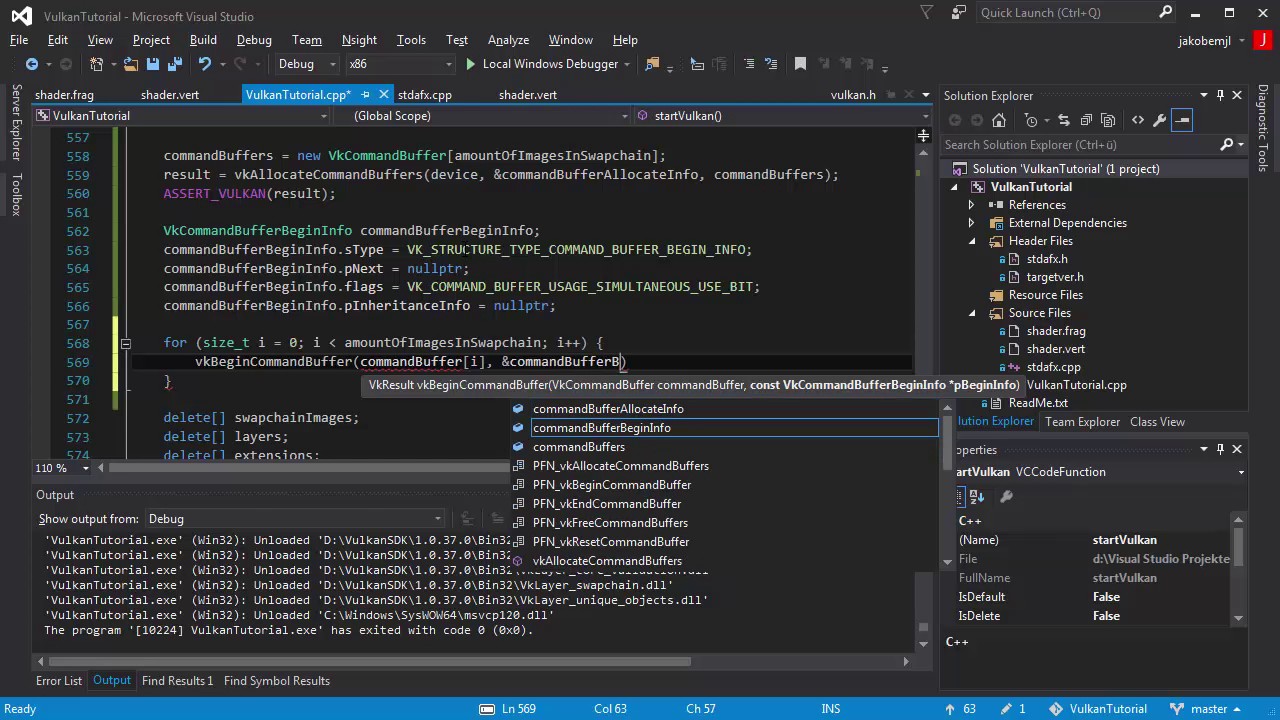This screenshot has height=720, width=1280.
Task: Open Properties wrench in Solution Explorer toolbar
Action: [1159, 120]
